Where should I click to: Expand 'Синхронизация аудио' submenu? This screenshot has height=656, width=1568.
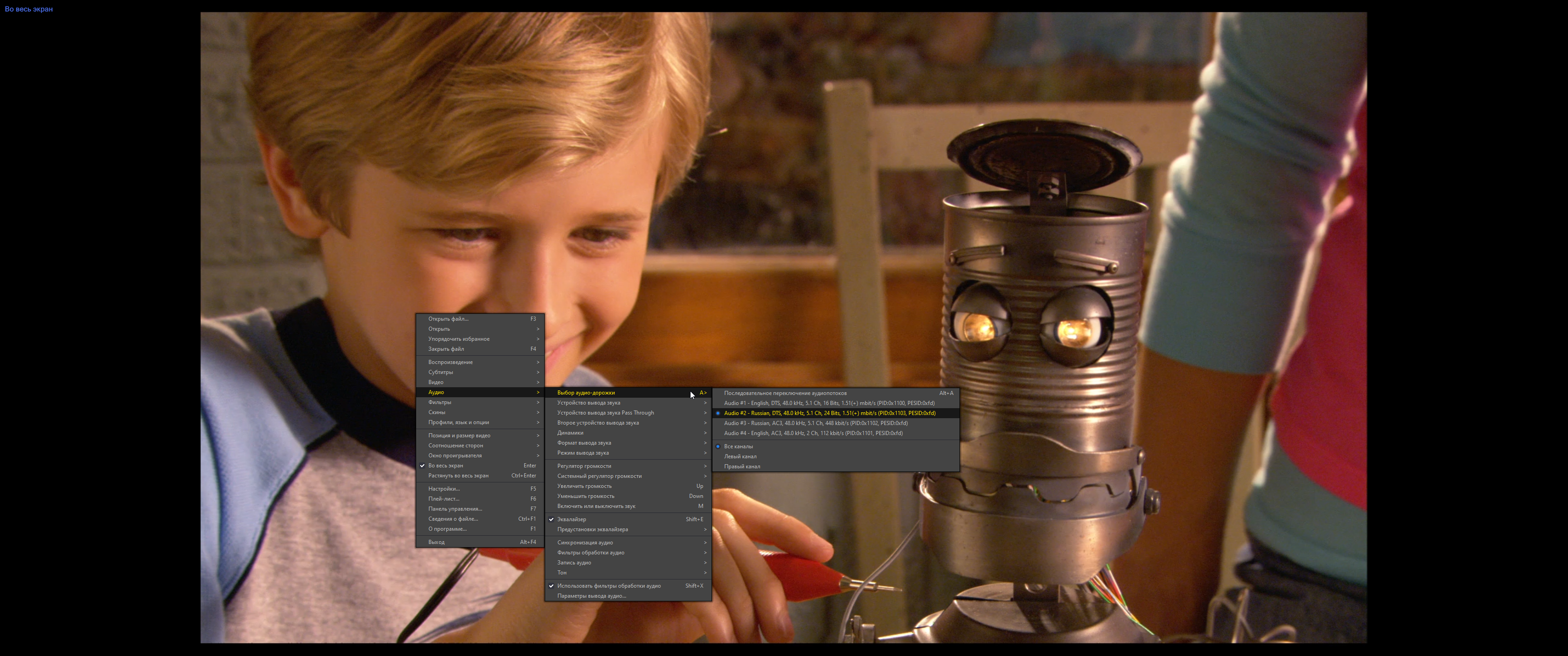coord(584,543)
